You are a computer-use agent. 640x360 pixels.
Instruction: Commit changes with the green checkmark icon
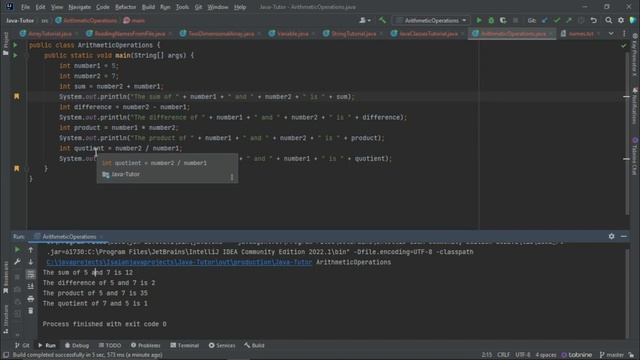(x=557, y=20)
